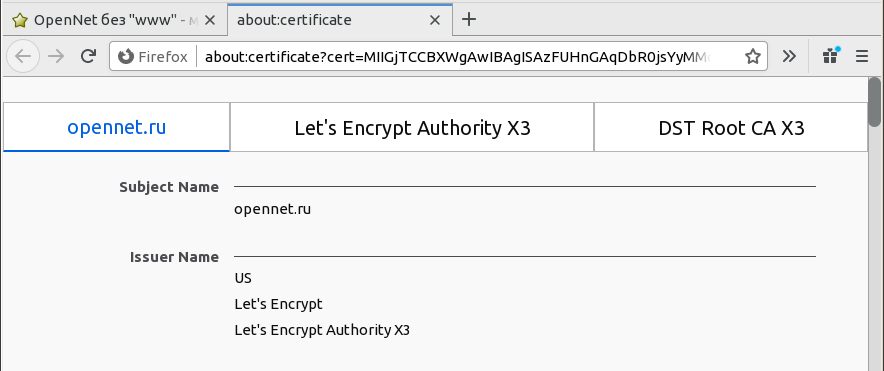Click Let's Encrypt Authority X3 under Issuer Name
Image resolution: width=884 pixels, height=371 pixels.
click(x=322, y=330)
